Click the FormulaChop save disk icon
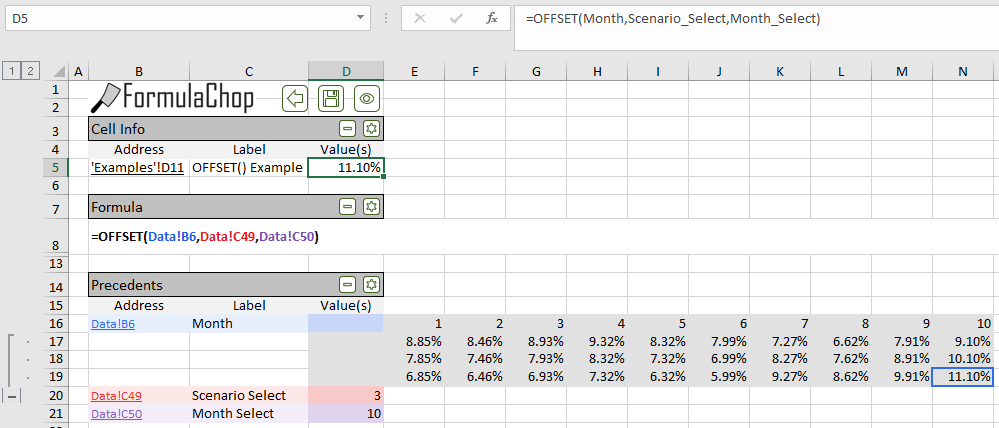 click(331, 97)
